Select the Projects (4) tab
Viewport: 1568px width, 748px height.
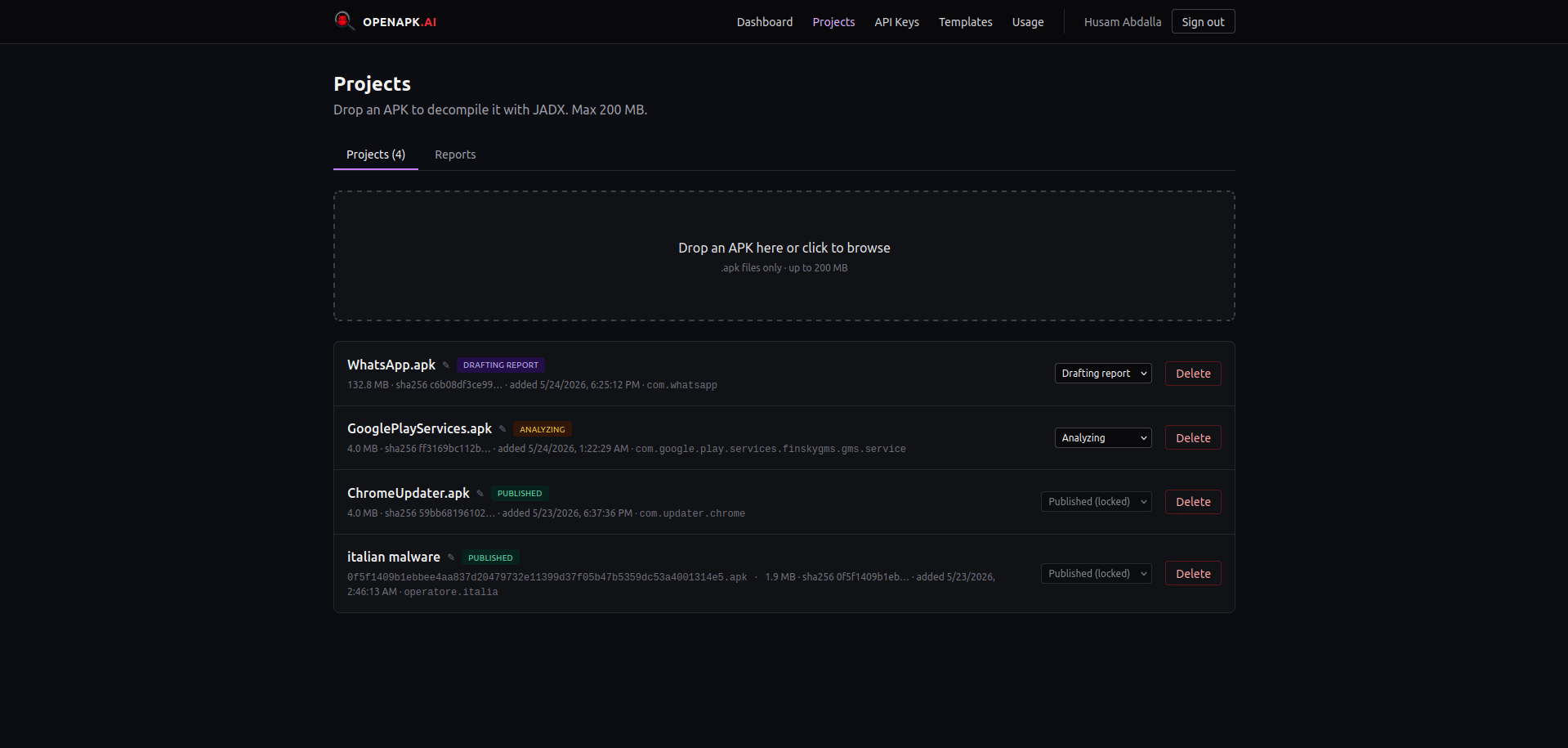coord(376,155)
